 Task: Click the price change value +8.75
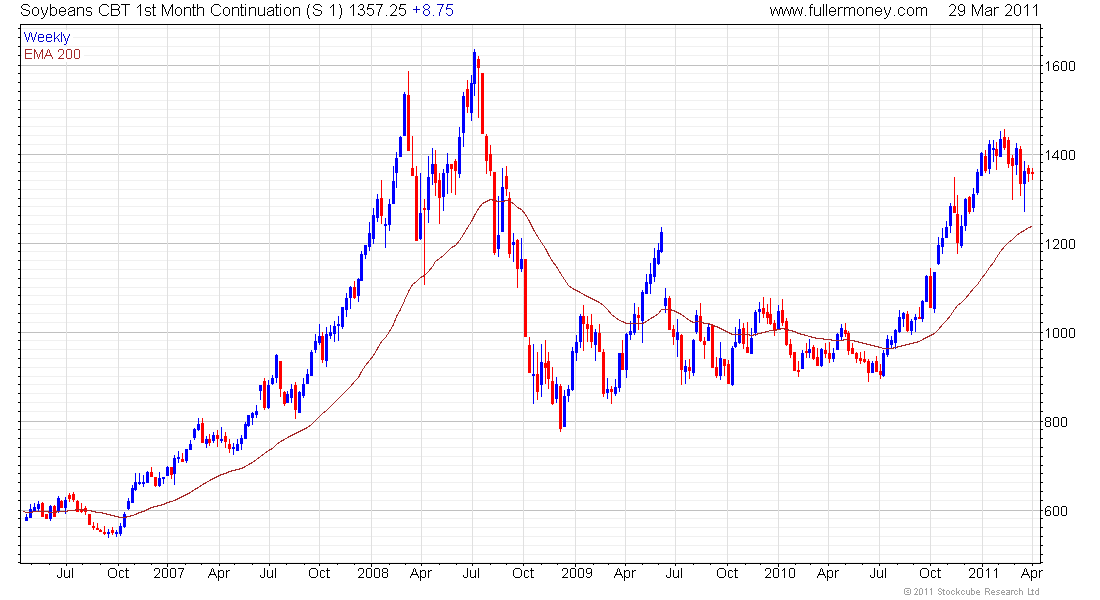(x=433, y=11)
